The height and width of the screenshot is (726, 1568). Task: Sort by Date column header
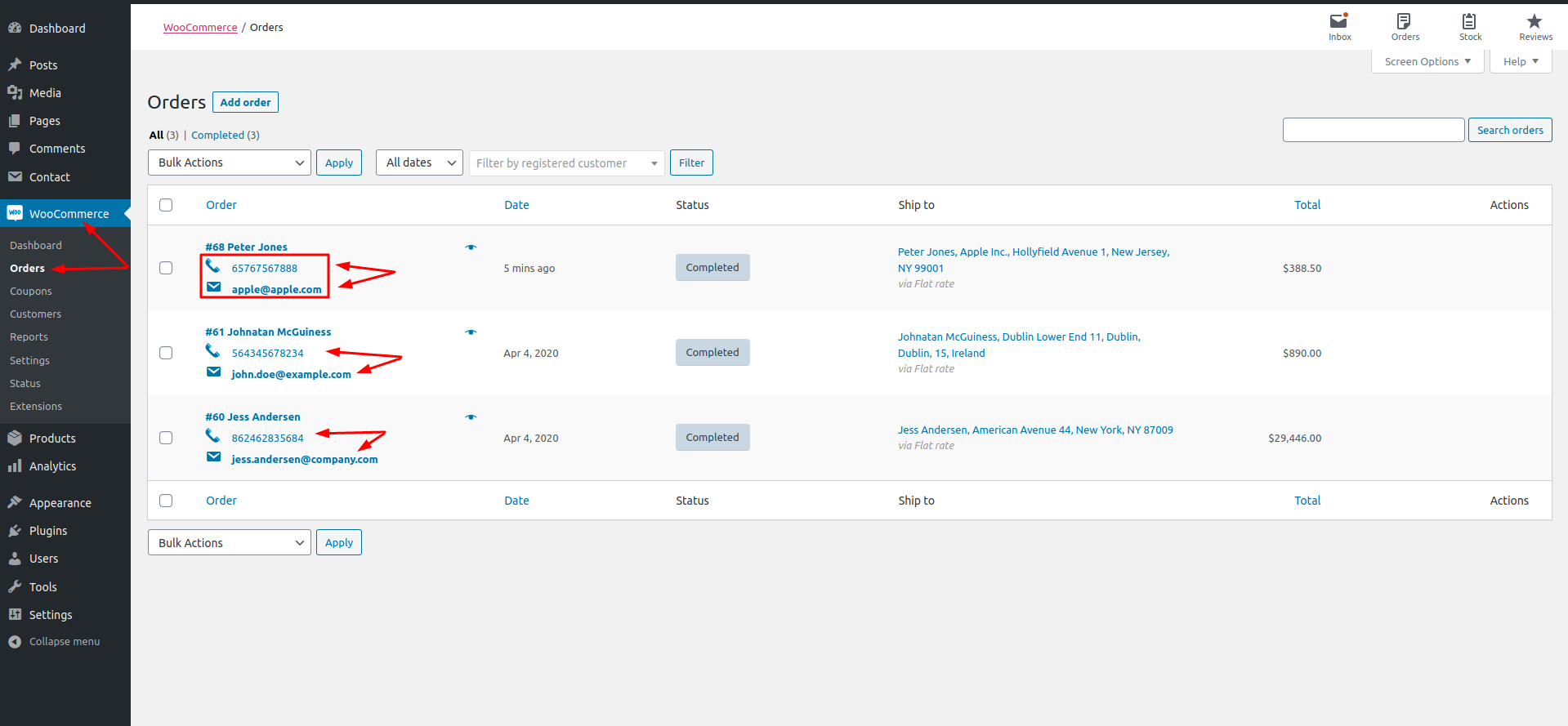pos(516,205)
